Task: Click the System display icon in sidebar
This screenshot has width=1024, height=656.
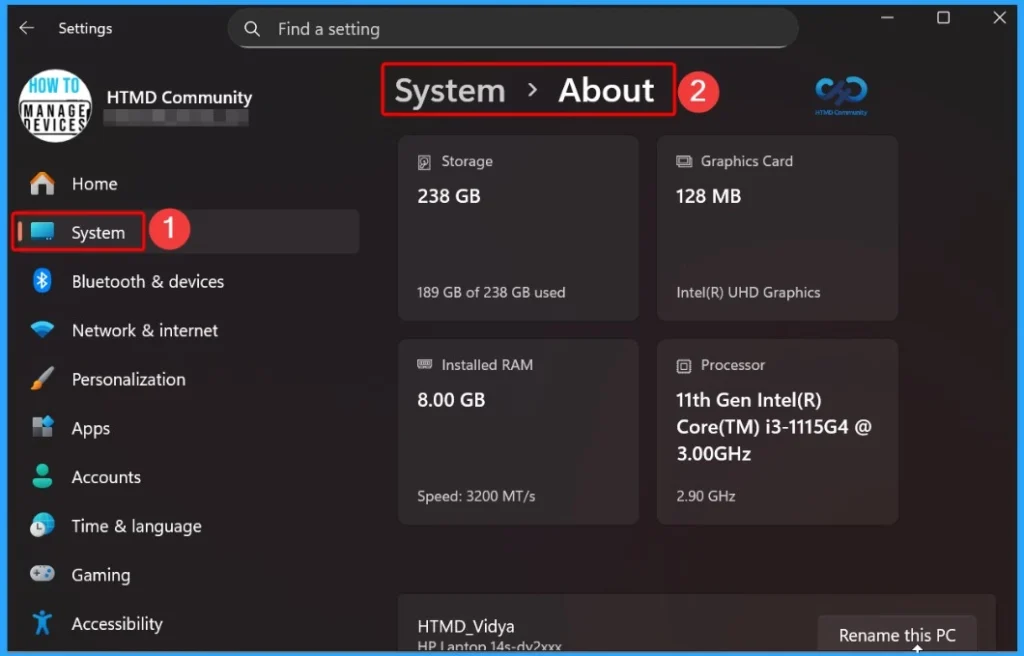Action: click(x=42, y=231)
